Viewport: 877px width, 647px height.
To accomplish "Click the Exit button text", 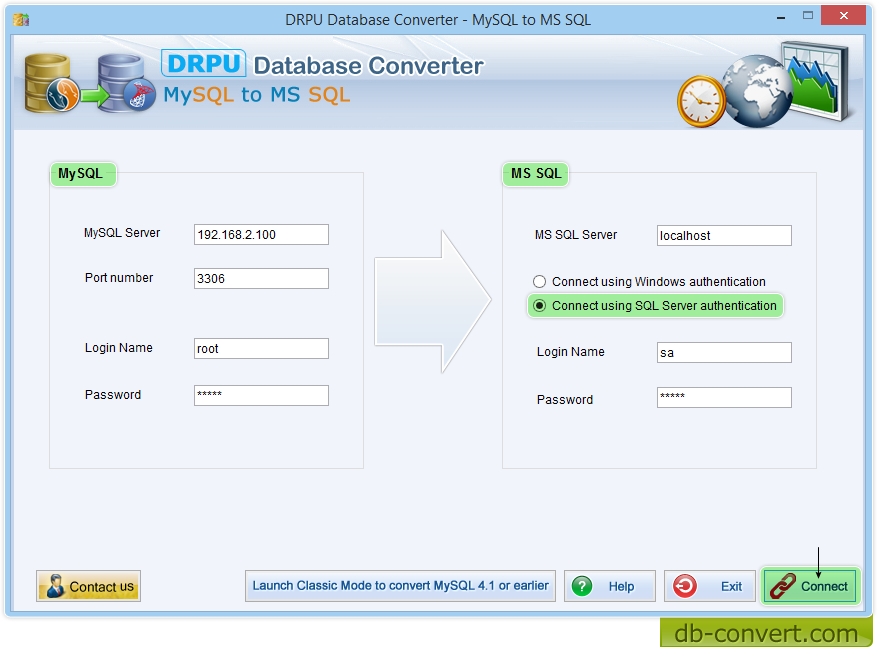I will click(731, 587).
